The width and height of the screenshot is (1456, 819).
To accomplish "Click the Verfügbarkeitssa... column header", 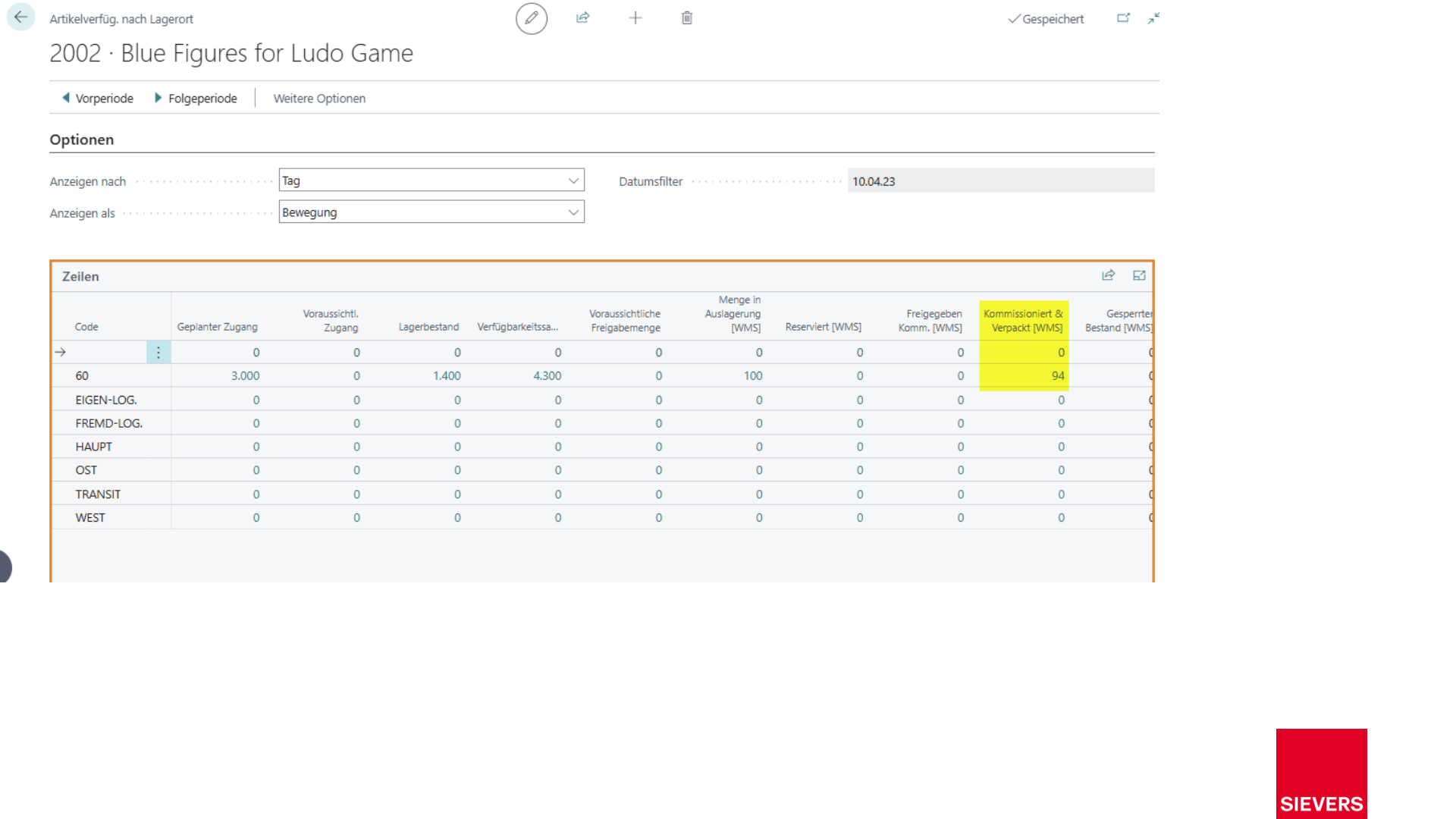I will click(x=518, y=327).
